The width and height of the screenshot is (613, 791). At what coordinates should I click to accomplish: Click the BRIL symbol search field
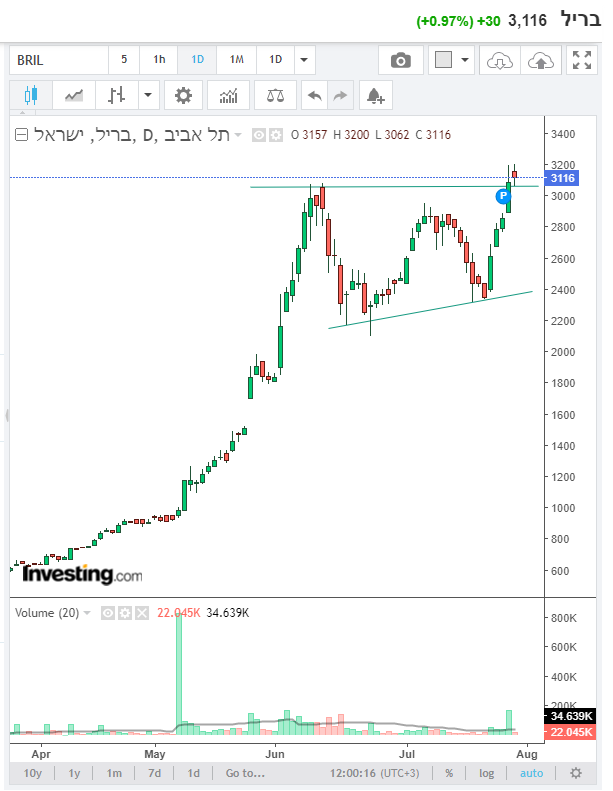59,60
